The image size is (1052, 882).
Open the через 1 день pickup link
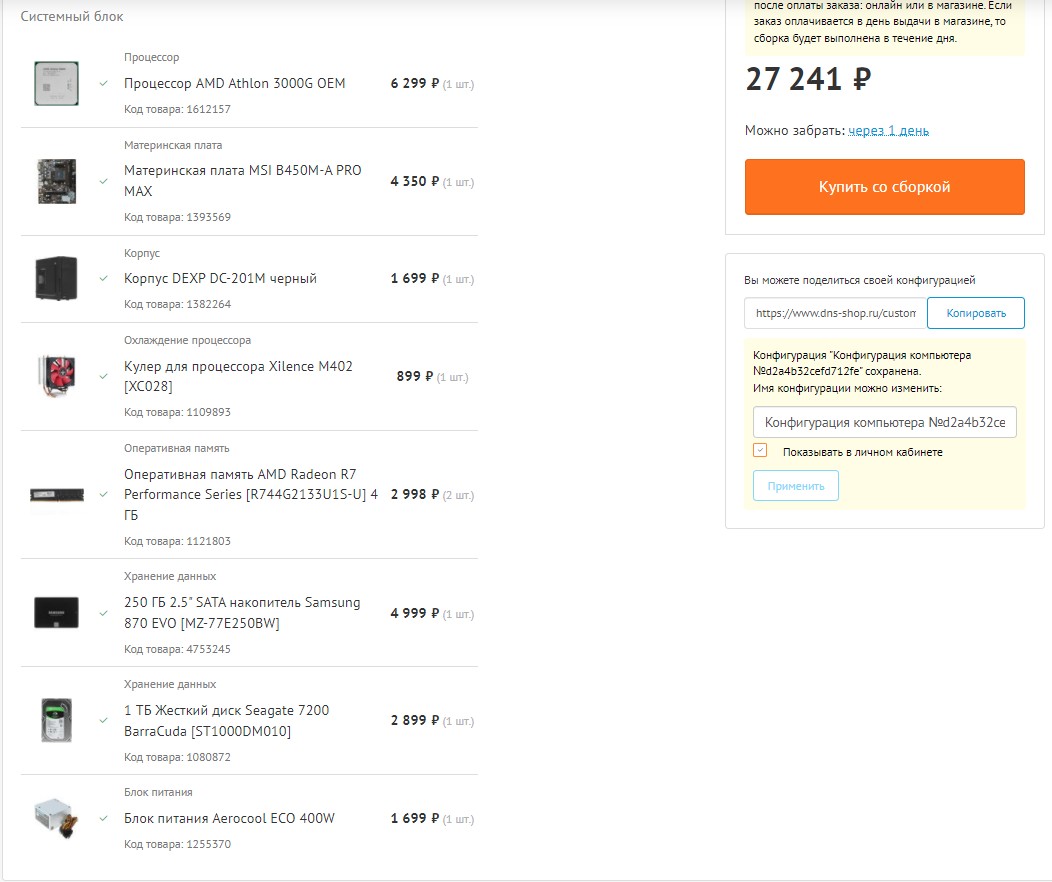click(888, 130)
